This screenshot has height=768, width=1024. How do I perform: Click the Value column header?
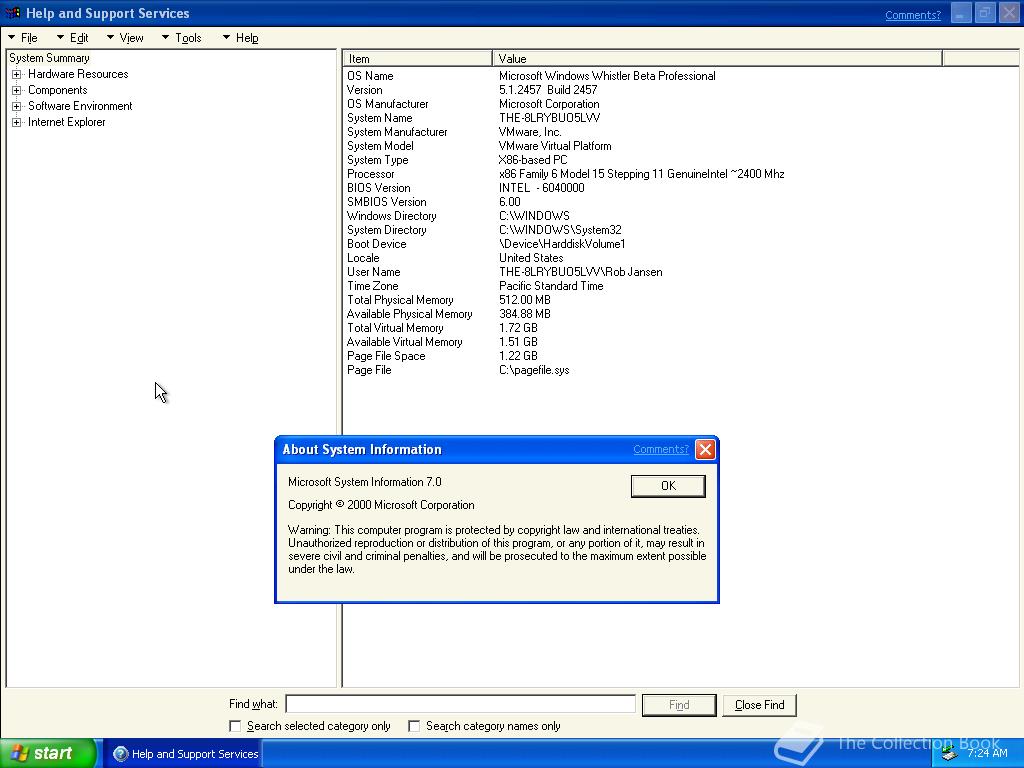(717, 59)
